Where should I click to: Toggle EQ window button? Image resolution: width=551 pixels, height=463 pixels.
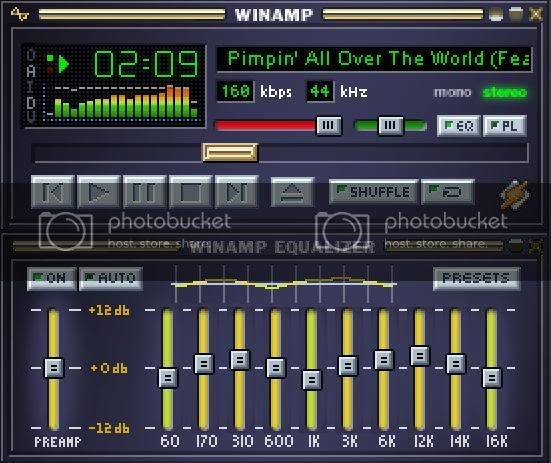tap(459, 126)
